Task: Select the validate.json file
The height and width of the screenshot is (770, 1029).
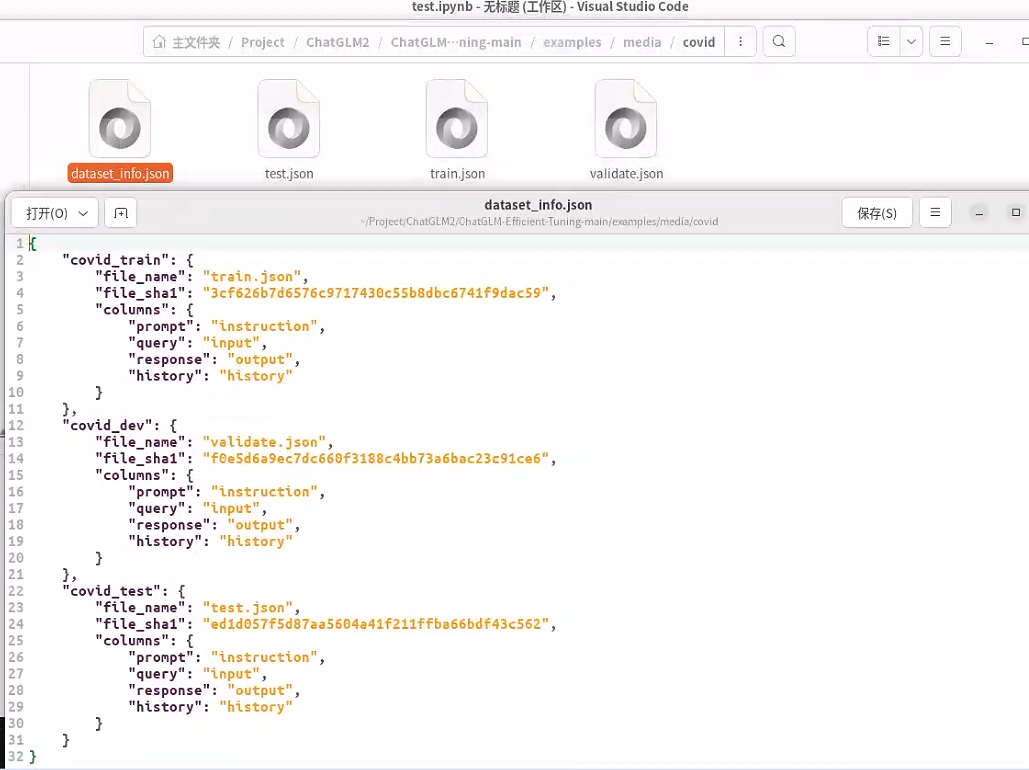Action: point(626,119)
